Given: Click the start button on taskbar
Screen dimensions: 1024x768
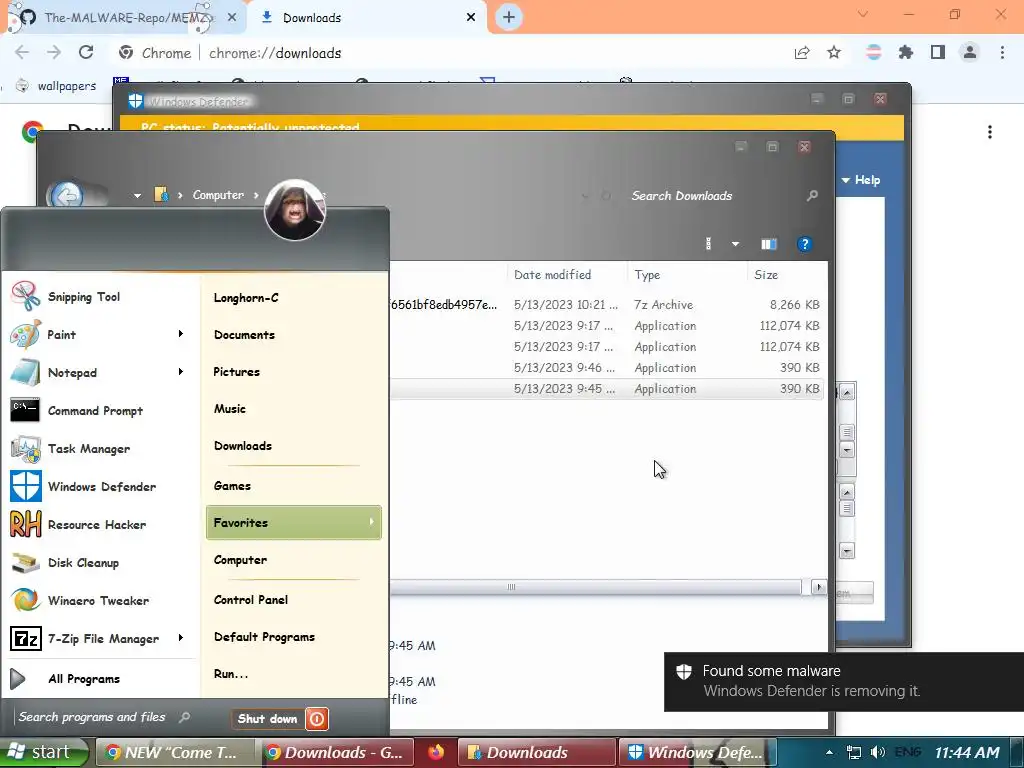Looking at the screenshot, I should pyautogui.click(x=44, y=752).
